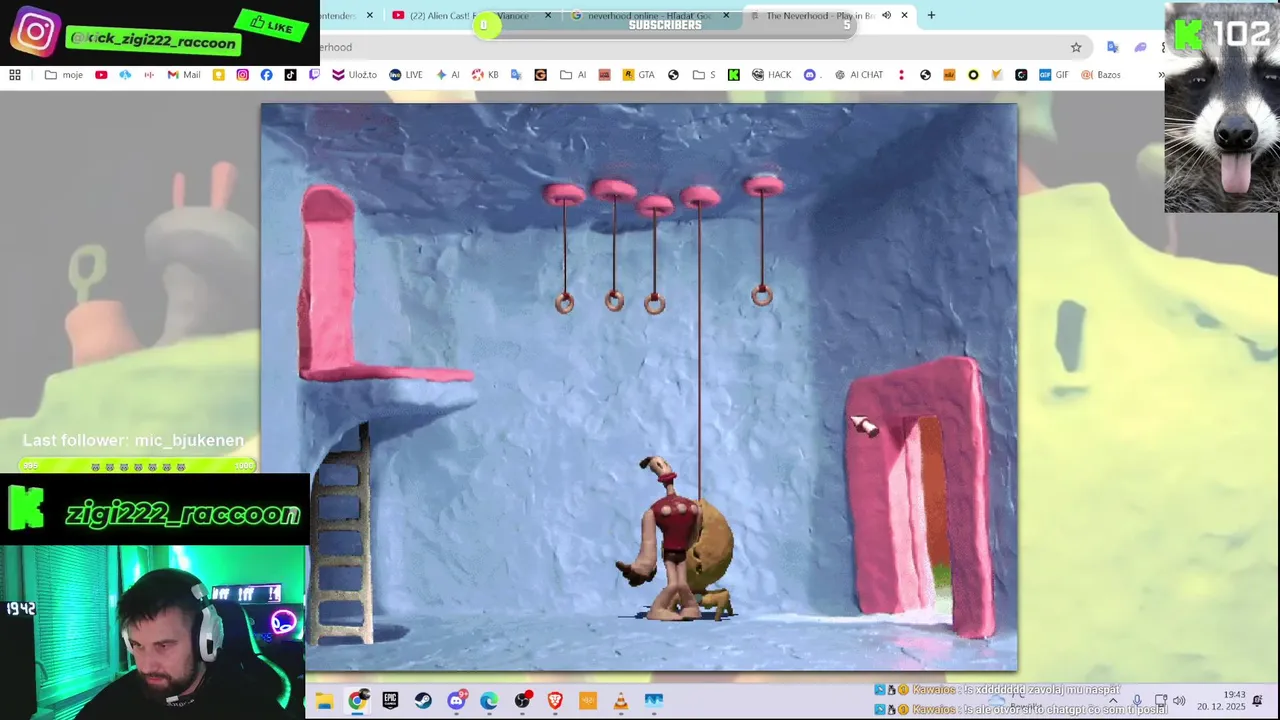The width and height of the screenshot is (1280, 720).
Task: Click the pink doorway in the game
Action: point(920,500)
